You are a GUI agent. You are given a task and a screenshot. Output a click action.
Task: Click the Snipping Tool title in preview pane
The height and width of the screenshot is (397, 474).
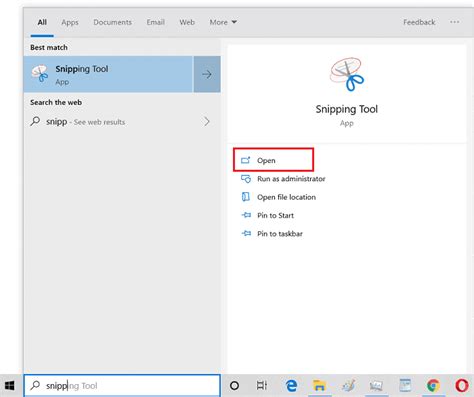click(347, 109)
